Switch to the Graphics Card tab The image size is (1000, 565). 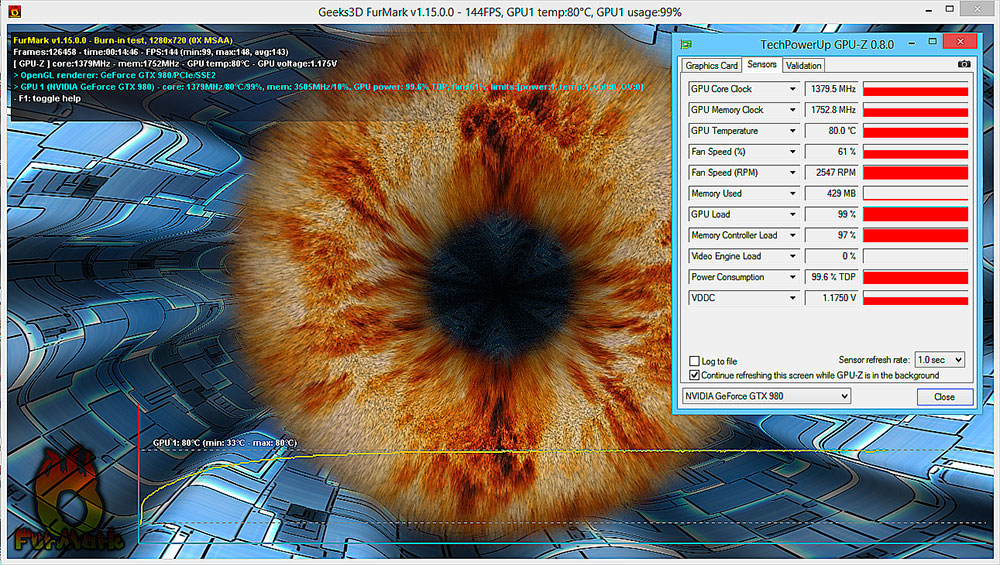[711, 65]
